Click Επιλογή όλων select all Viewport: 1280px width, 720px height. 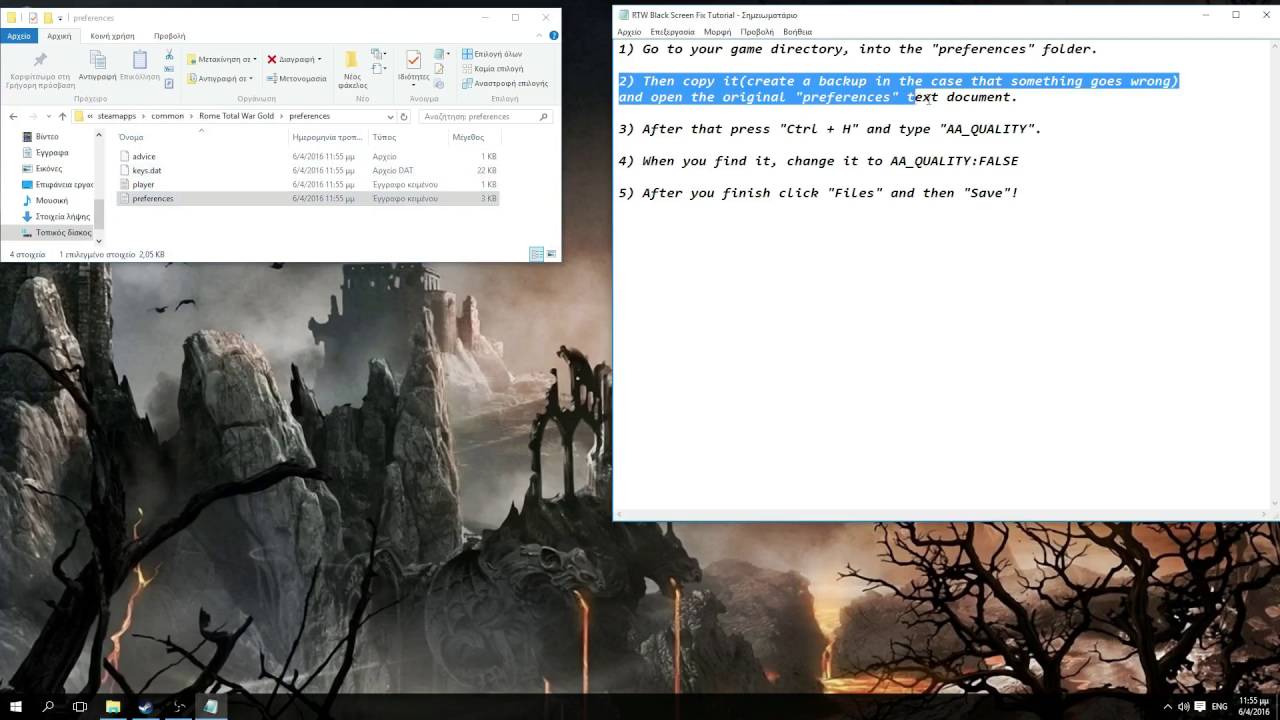click(x=492, y=54)
